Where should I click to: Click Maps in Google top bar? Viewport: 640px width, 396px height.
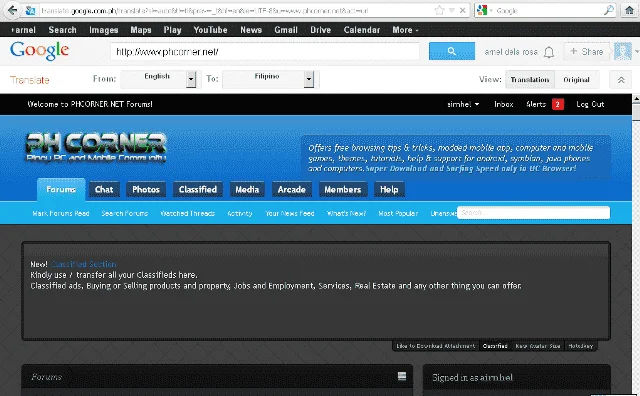(141, 30)
